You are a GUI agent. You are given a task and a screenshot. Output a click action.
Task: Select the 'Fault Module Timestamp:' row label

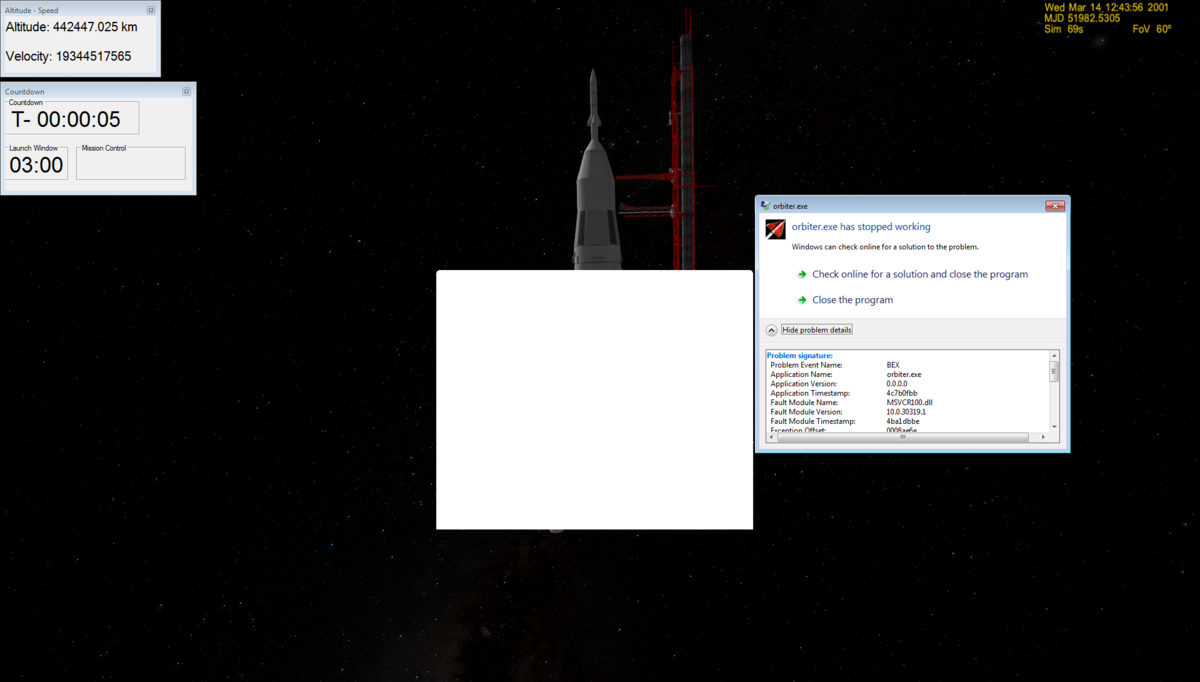click(813, 421)
